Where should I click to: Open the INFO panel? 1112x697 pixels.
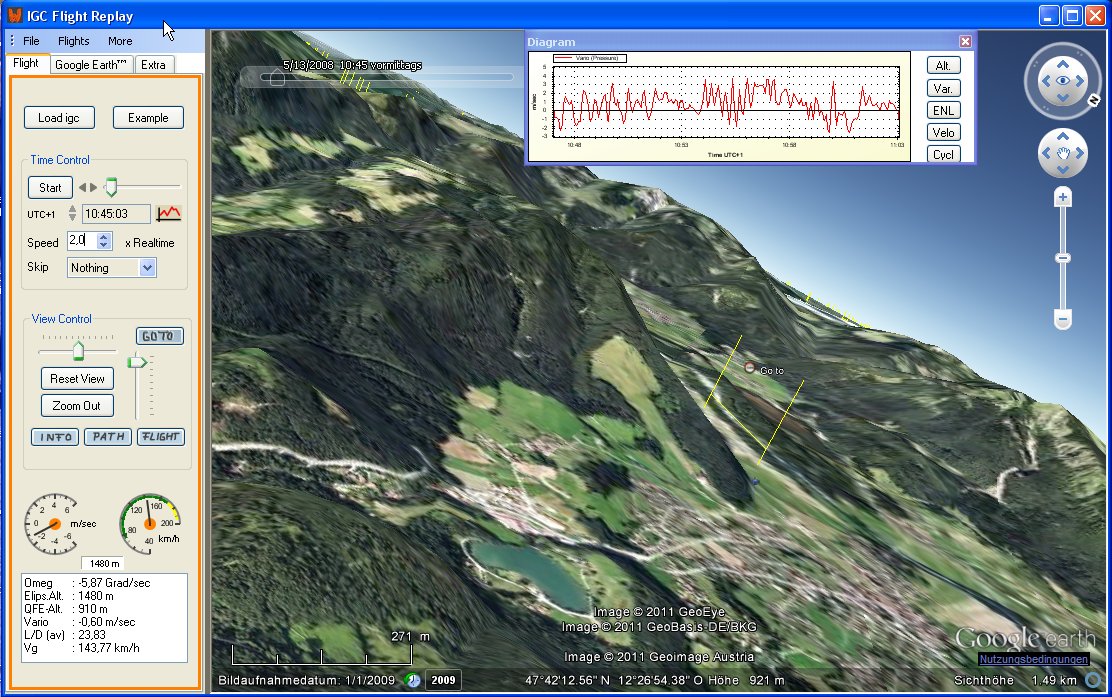coord(55,437)
